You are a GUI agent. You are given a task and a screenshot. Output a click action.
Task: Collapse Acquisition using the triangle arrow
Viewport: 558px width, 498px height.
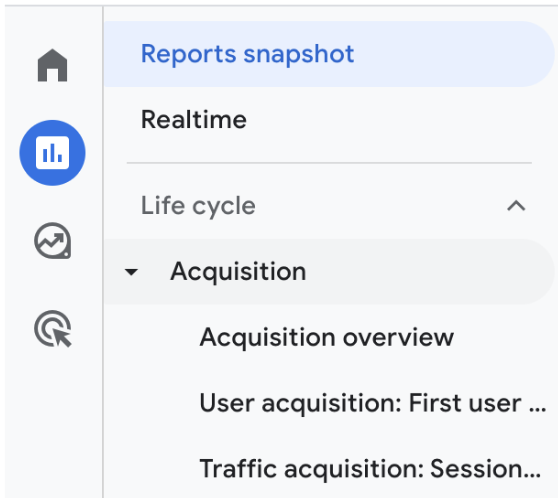(131, 272)
